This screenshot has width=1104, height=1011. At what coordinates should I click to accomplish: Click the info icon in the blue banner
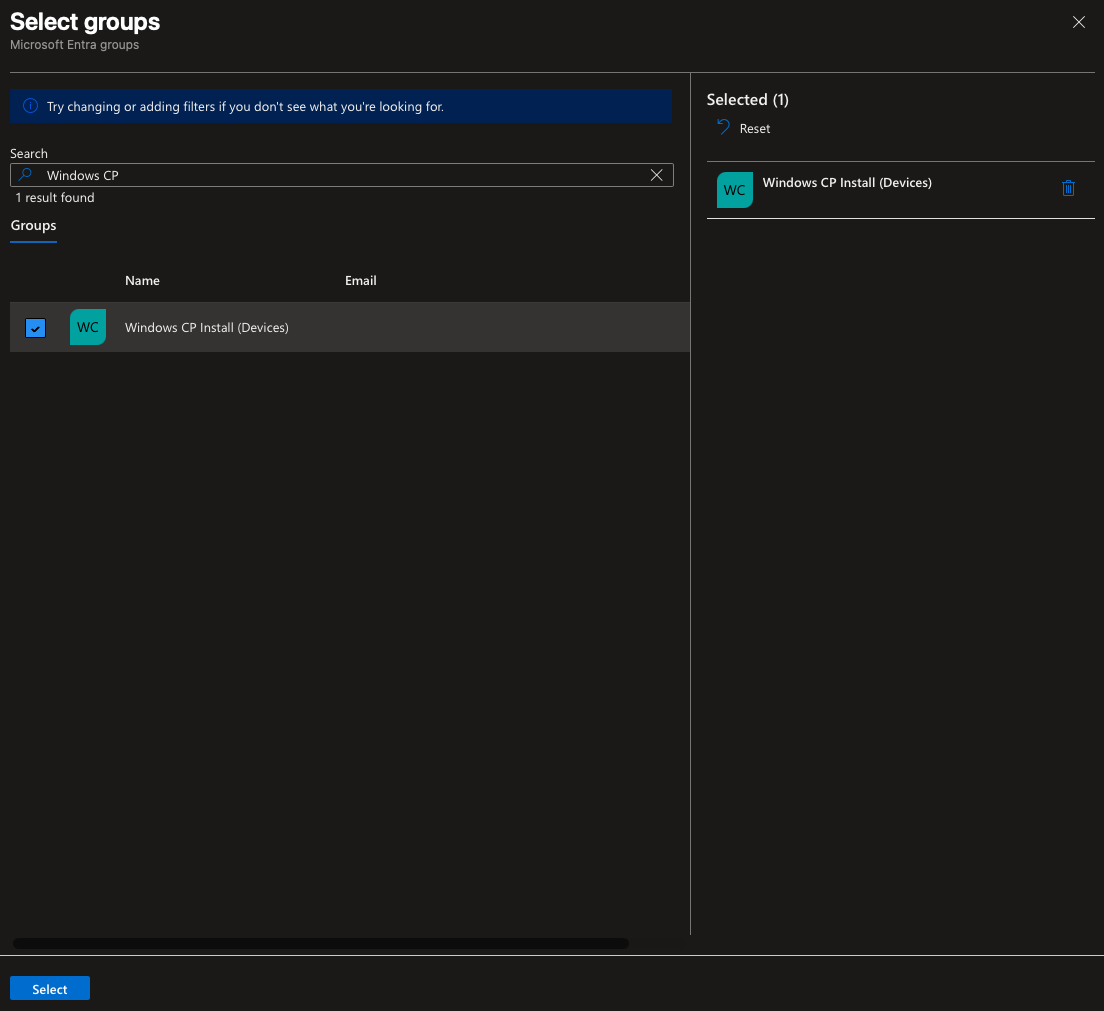coord(30,106)
